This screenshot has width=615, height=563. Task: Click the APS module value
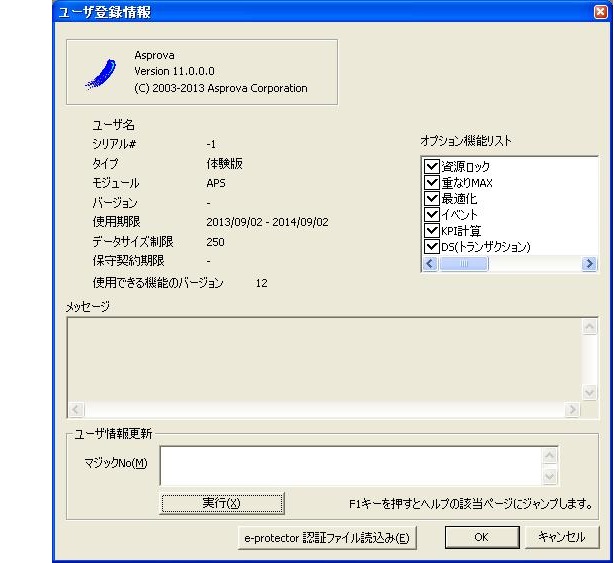[x=216, y=183]
